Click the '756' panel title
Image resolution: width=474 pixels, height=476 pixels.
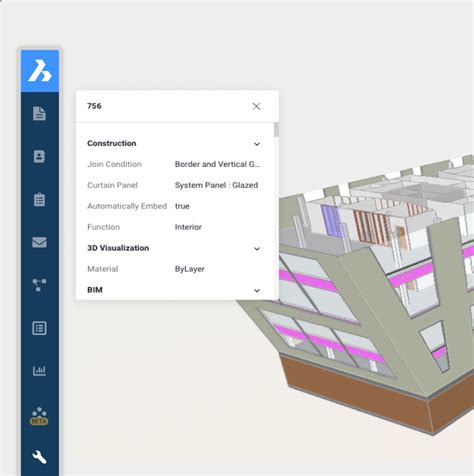[x=94, y=106]
